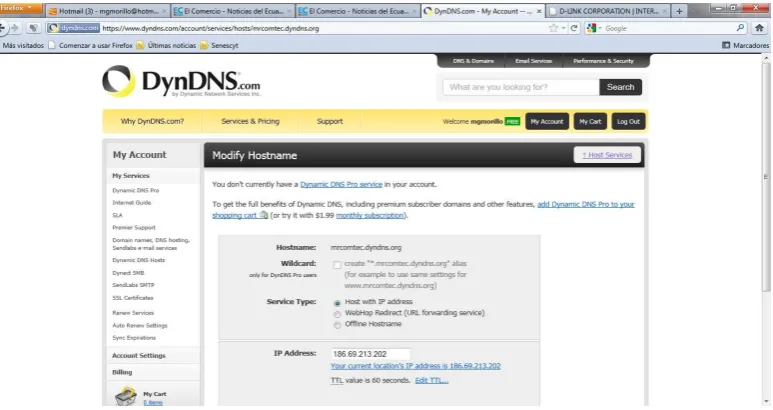Click the Últimas noticias feed bookmark
The height and width of the screenshot is (410, 773).
(166, 45)
